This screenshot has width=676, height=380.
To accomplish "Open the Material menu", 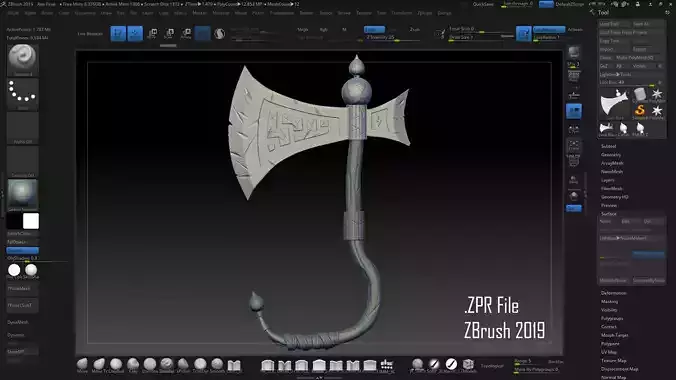I will tap(221, 13).
